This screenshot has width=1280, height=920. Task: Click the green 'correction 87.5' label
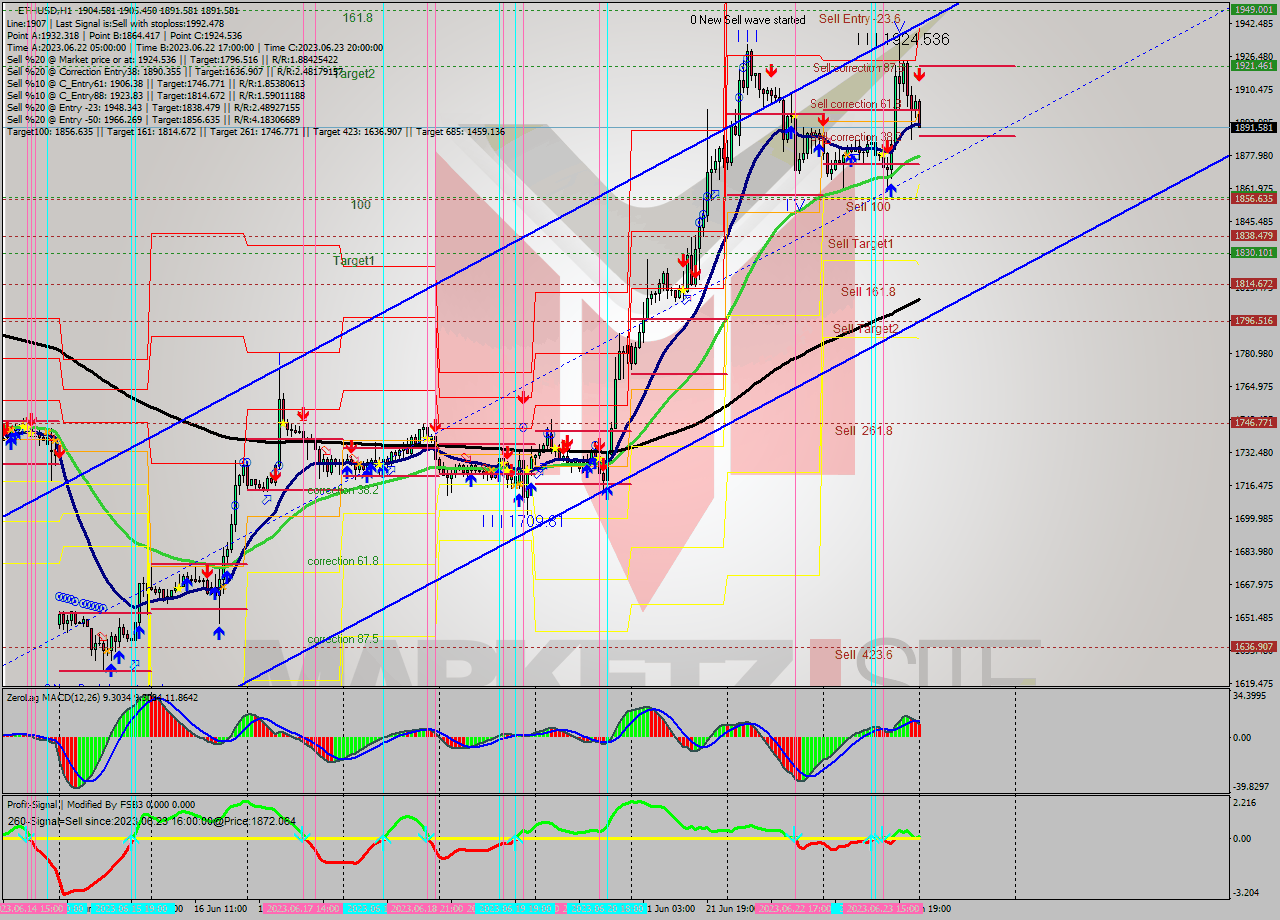pos(343,639)
